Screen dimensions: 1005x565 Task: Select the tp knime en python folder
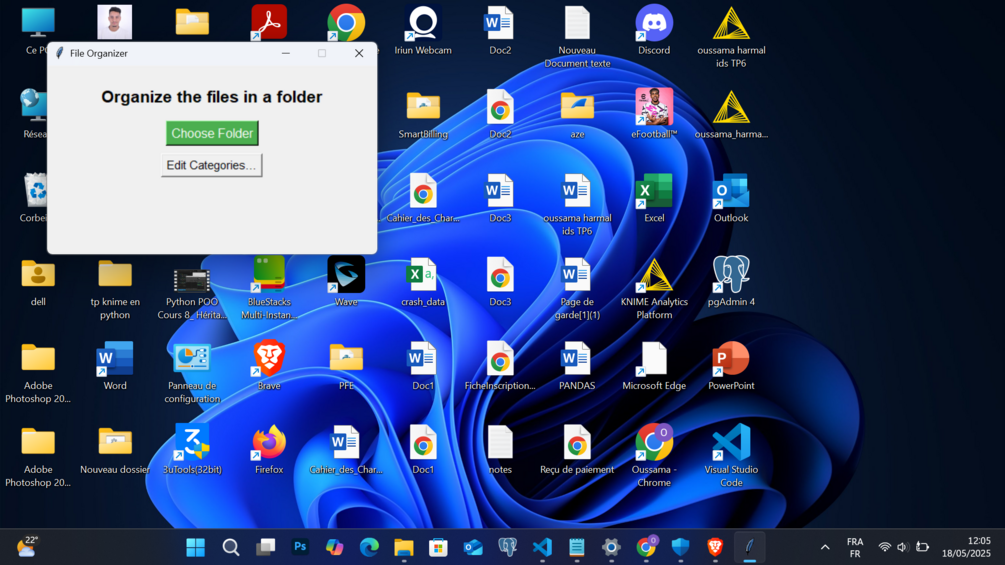[115, 289]
